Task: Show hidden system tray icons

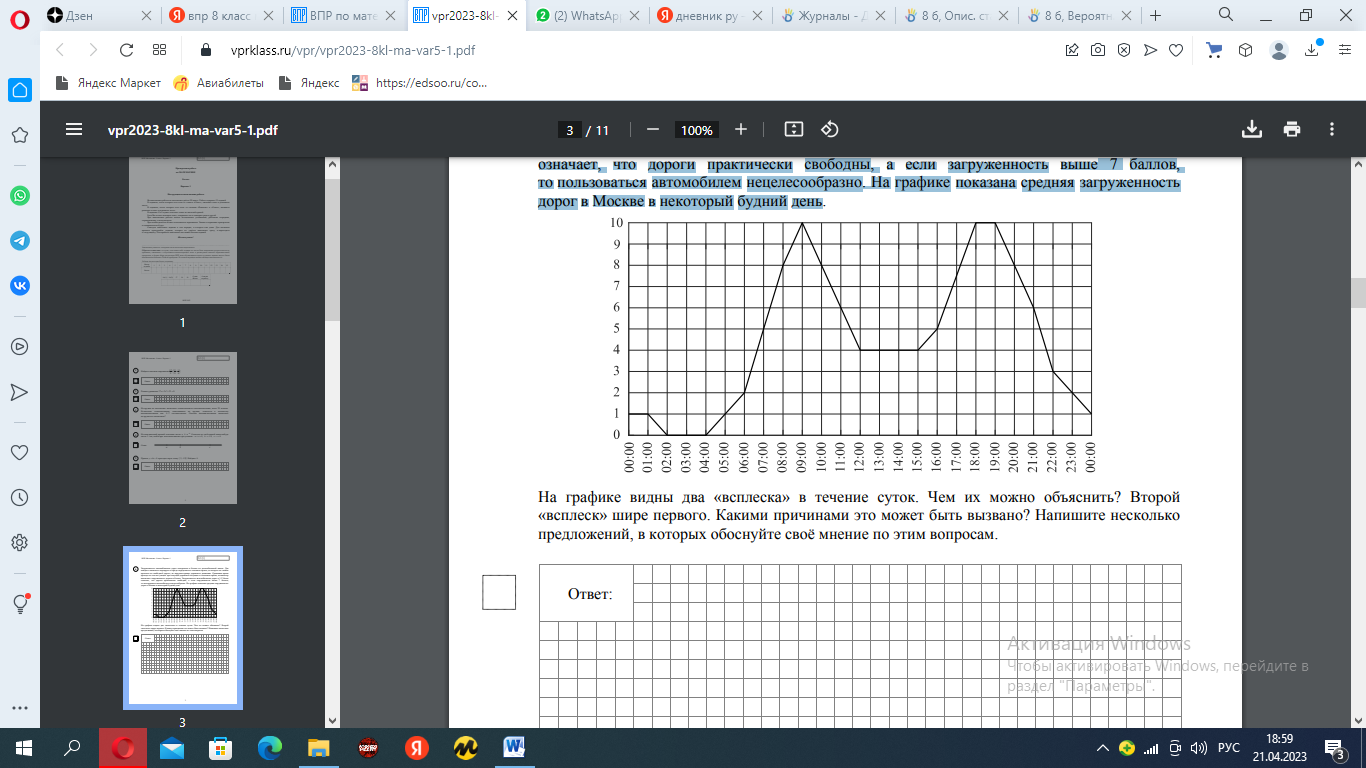Action: [x=1103, y=748]
